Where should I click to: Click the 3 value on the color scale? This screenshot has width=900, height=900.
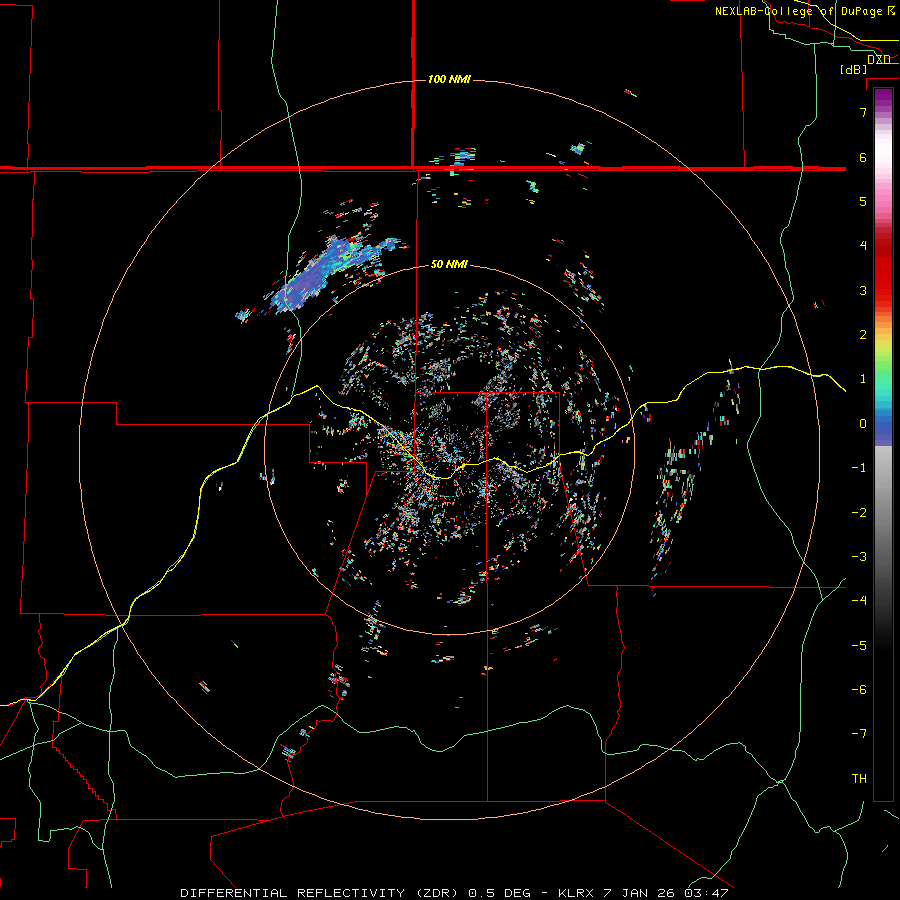tap(863, 290)
